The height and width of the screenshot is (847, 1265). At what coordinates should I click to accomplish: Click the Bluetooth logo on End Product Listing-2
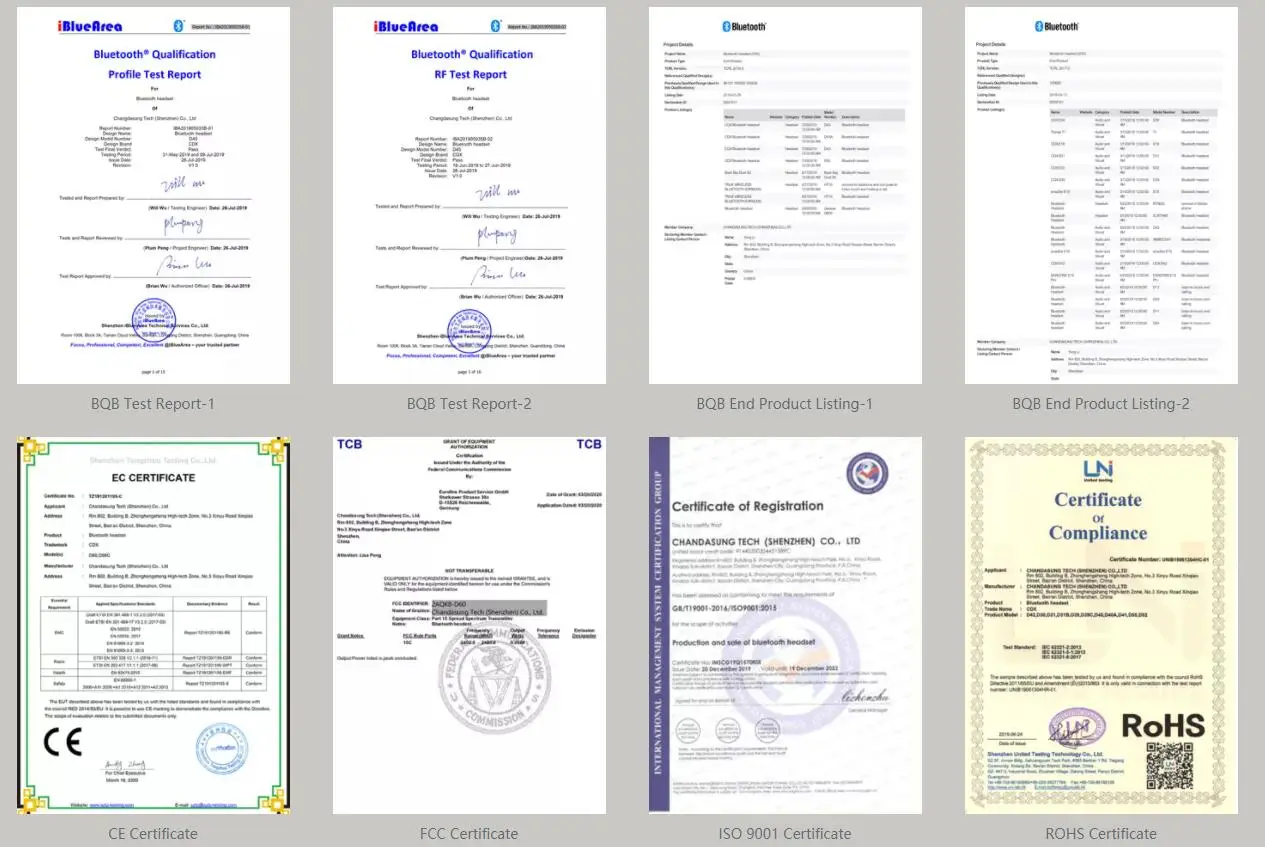tap(1059, 26)
